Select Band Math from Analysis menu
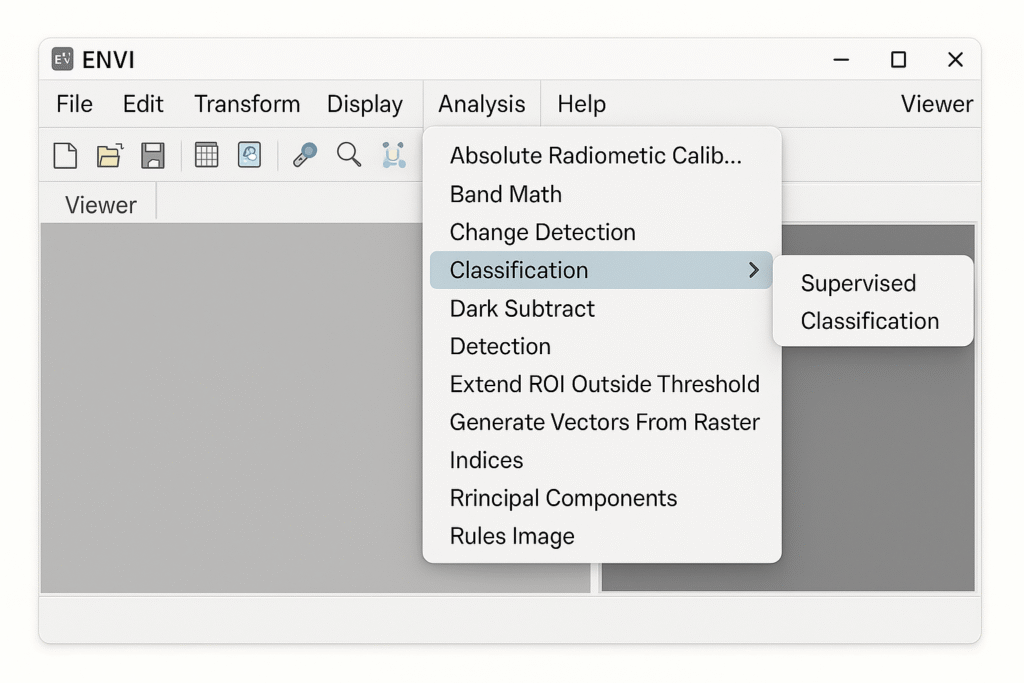The width and height of the screenshot is (1024, 683). point(601,194)
